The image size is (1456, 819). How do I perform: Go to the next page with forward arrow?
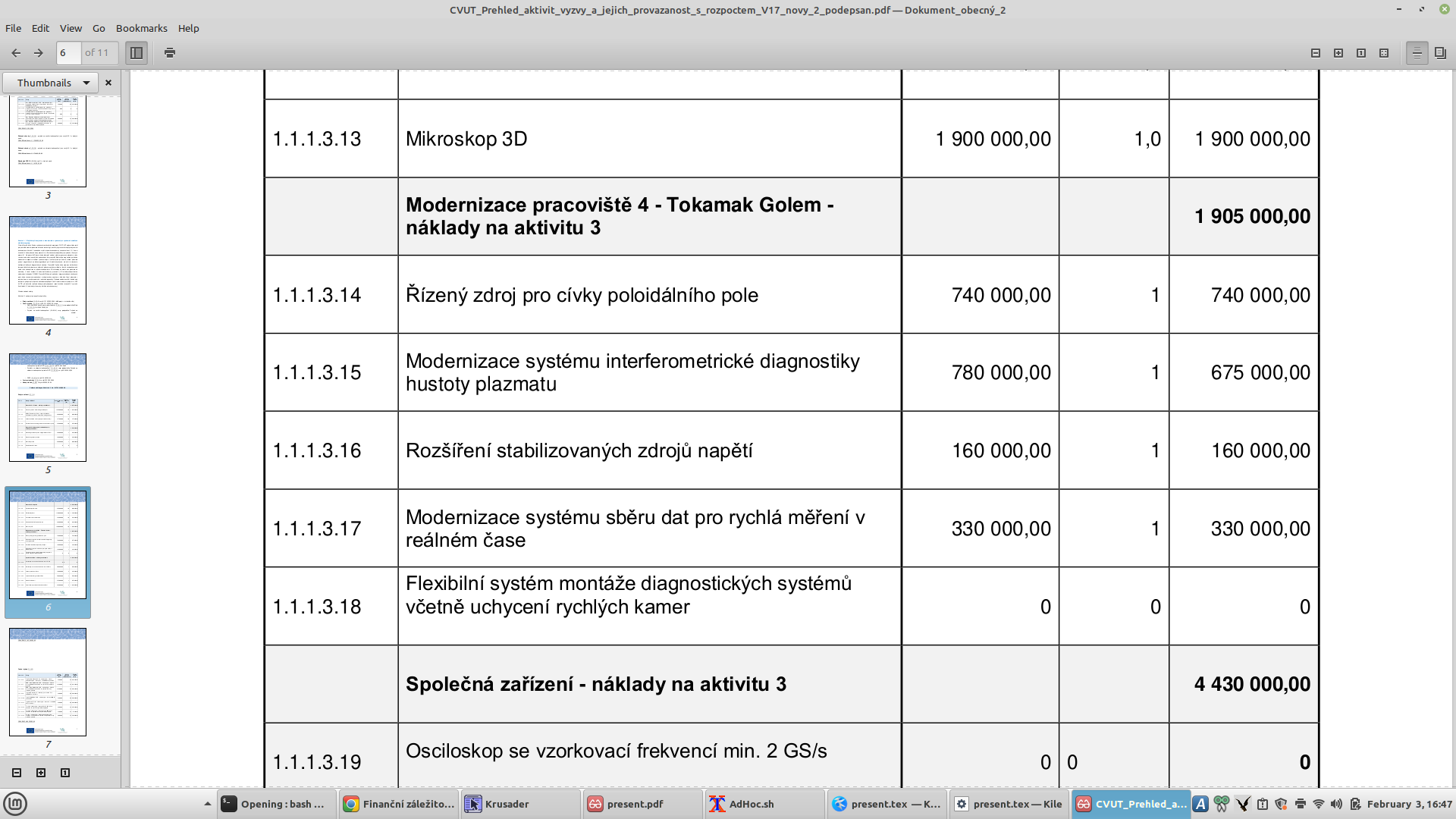pos(39,53)
